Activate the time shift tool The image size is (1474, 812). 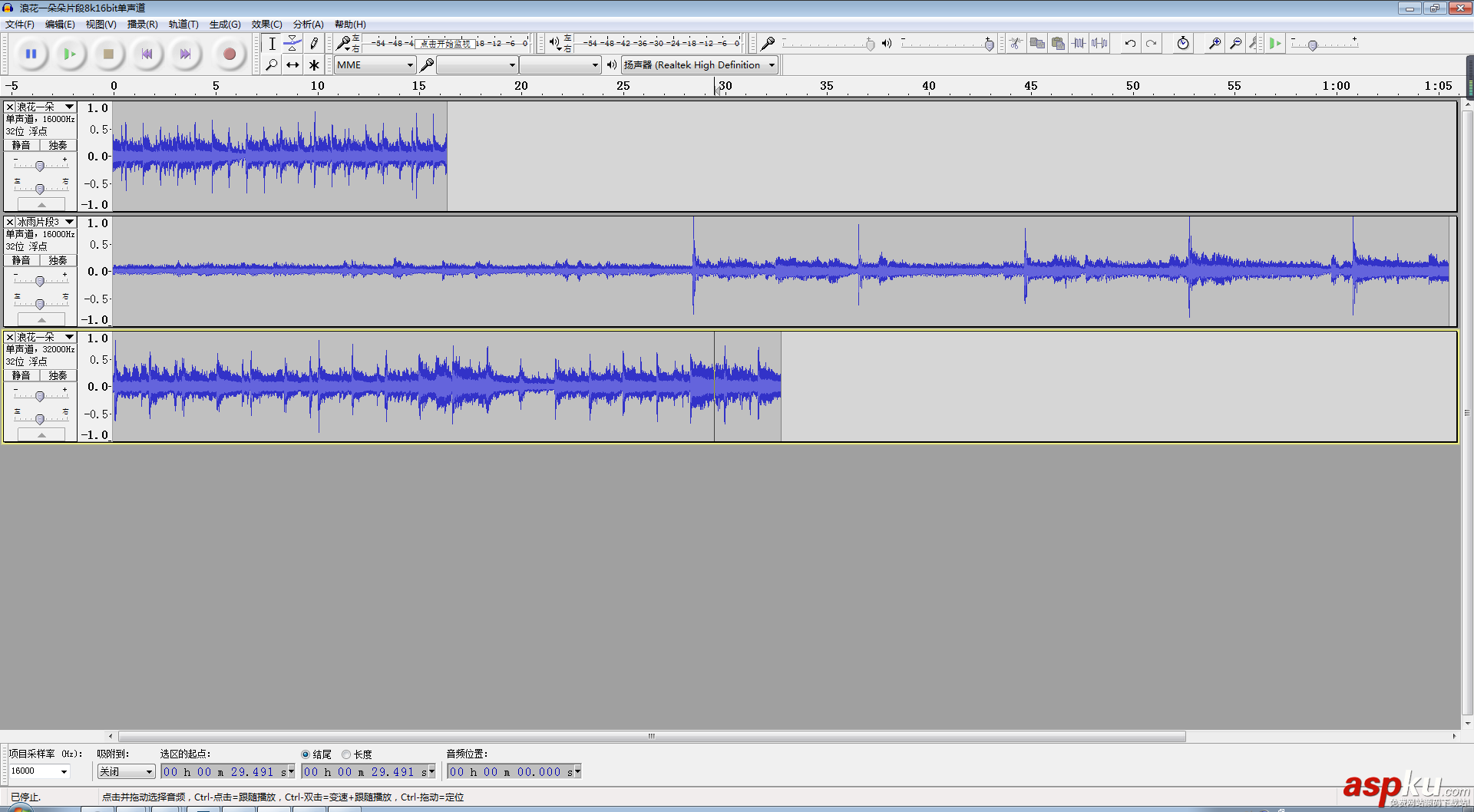[292, 65]
